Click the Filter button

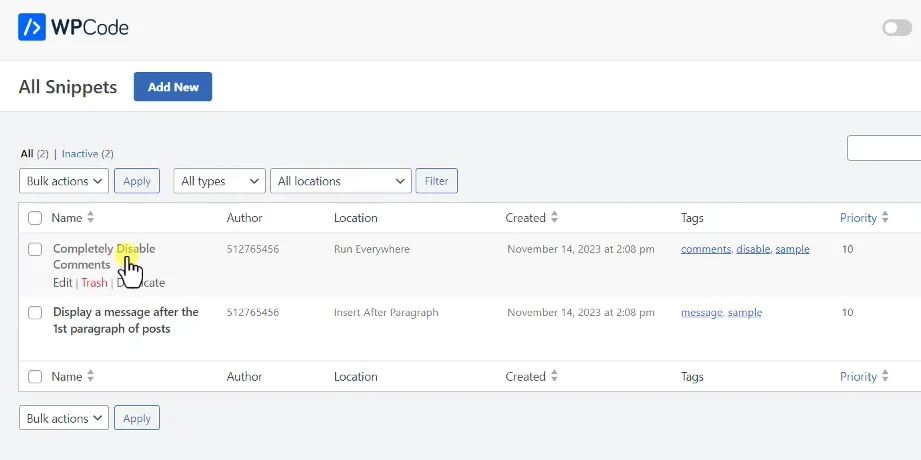tap(436, 181)
